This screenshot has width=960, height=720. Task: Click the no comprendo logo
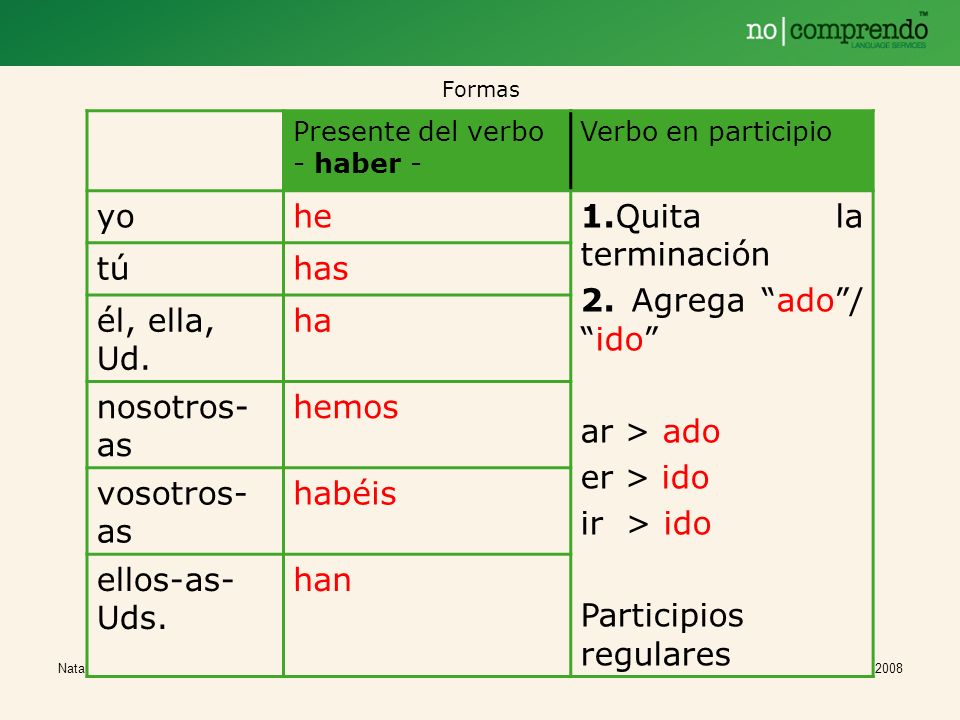click(x=837, y=31)
